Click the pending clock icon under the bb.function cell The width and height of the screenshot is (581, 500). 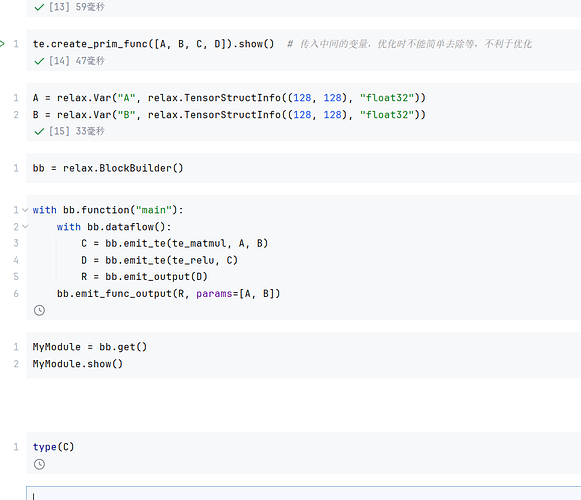(x=39, y=310)
